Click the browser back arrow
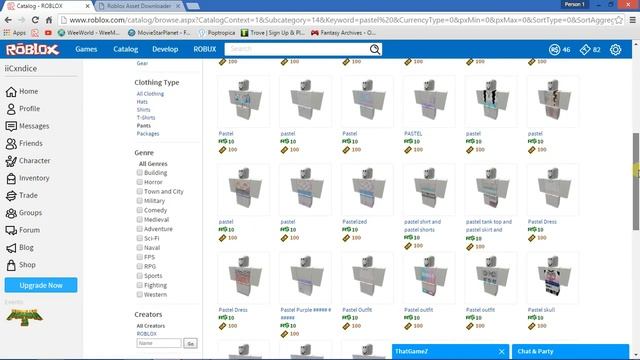The image size is (640, 360). (8, 20)
